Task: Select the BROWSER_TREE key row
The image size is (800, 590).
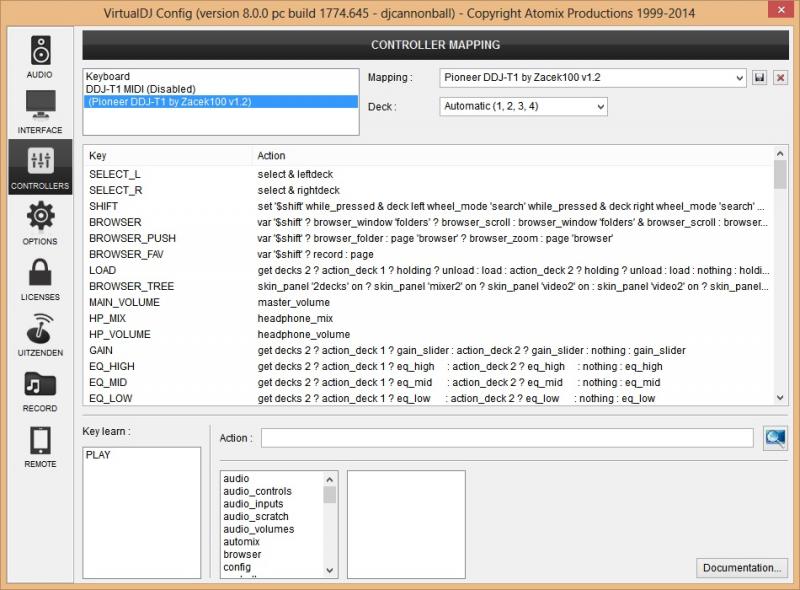Action: (428, 286)
